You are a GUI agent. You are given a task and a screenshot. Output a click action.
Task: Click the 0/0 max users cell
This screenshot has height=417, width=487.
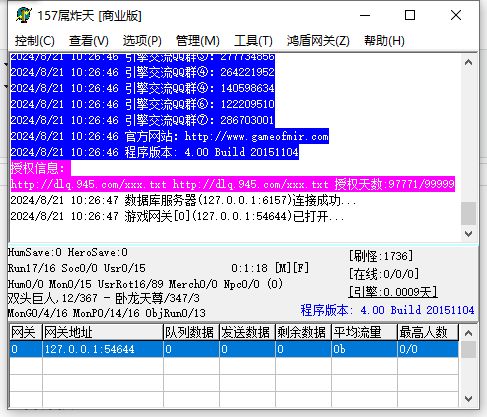428,349
